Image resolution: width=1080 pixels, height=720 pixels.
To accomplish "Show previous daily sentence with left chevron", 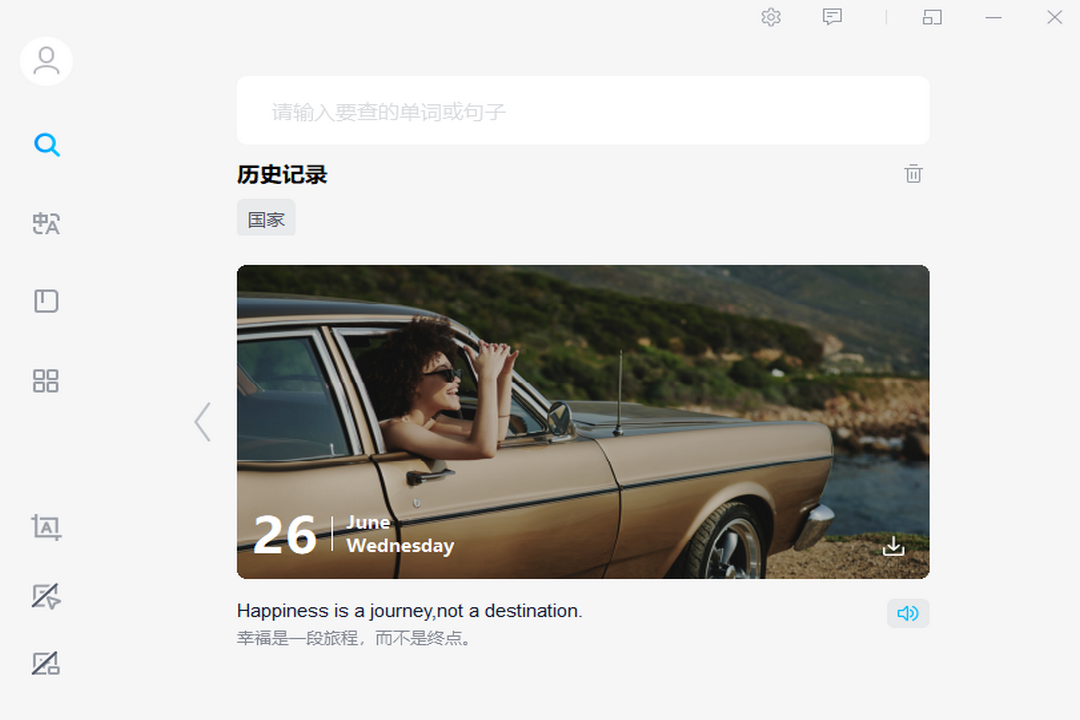I will (202, 422).
